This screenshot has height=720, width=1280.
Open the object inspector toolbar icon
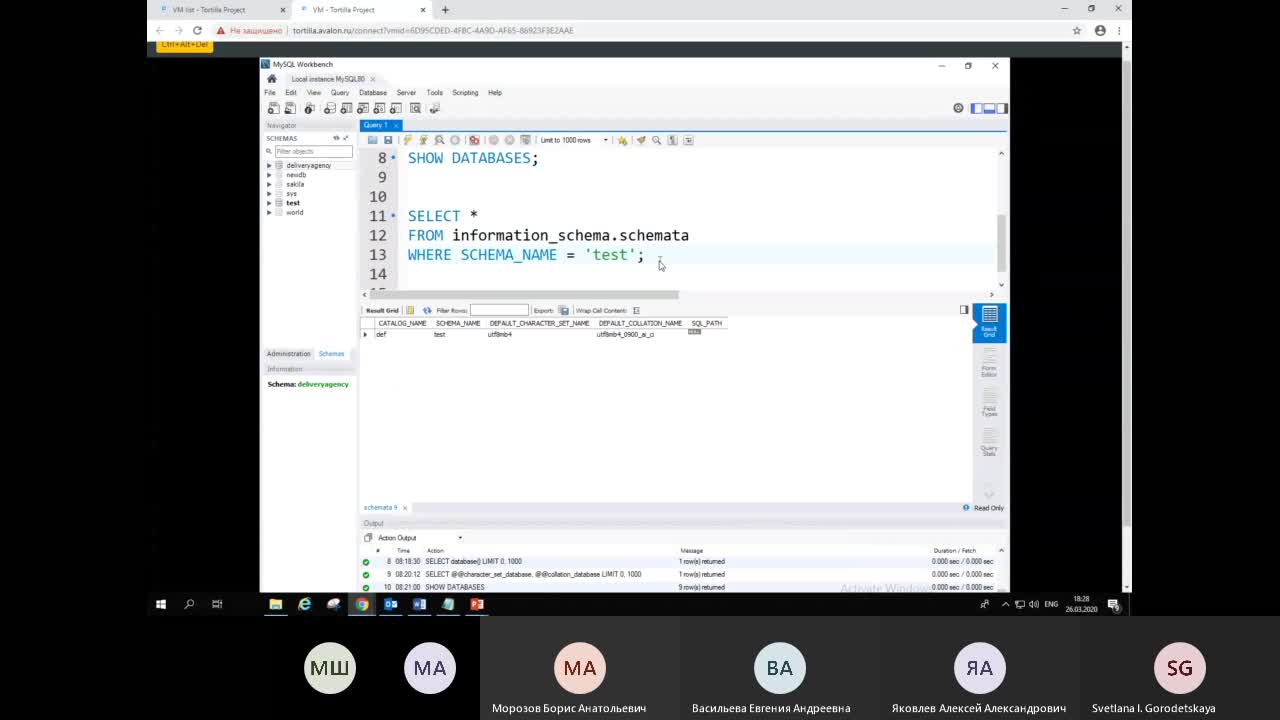[309, 108]
